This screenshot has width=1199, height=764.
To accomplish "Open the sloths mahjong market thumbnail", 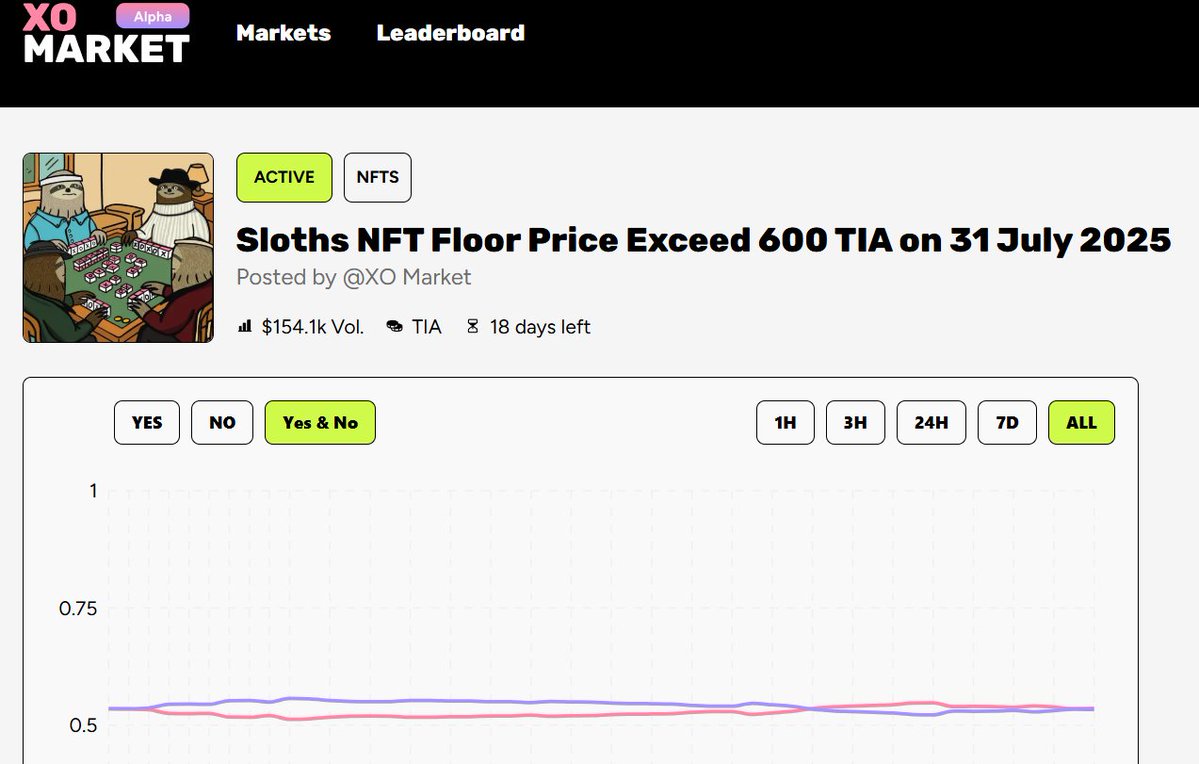I will pyautogui.click(x=119, y=248).
